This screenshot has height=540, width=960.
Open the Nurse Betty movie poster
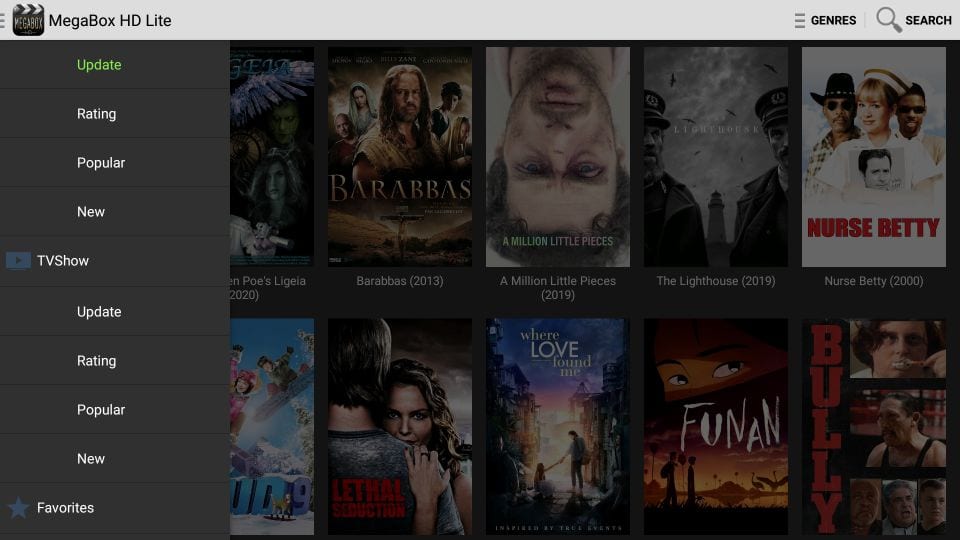[x=874, y=157]
